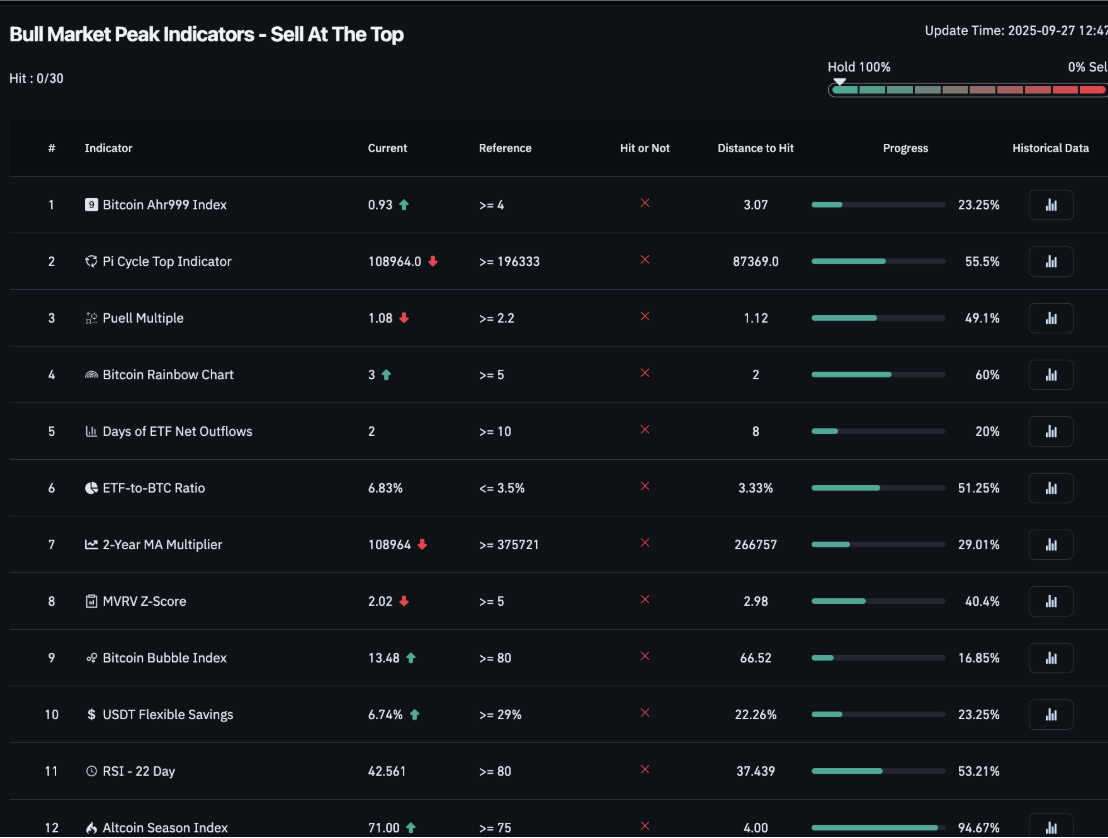
Task: Click the MVRV Z-Score progress bar
Action: point(878,602)
